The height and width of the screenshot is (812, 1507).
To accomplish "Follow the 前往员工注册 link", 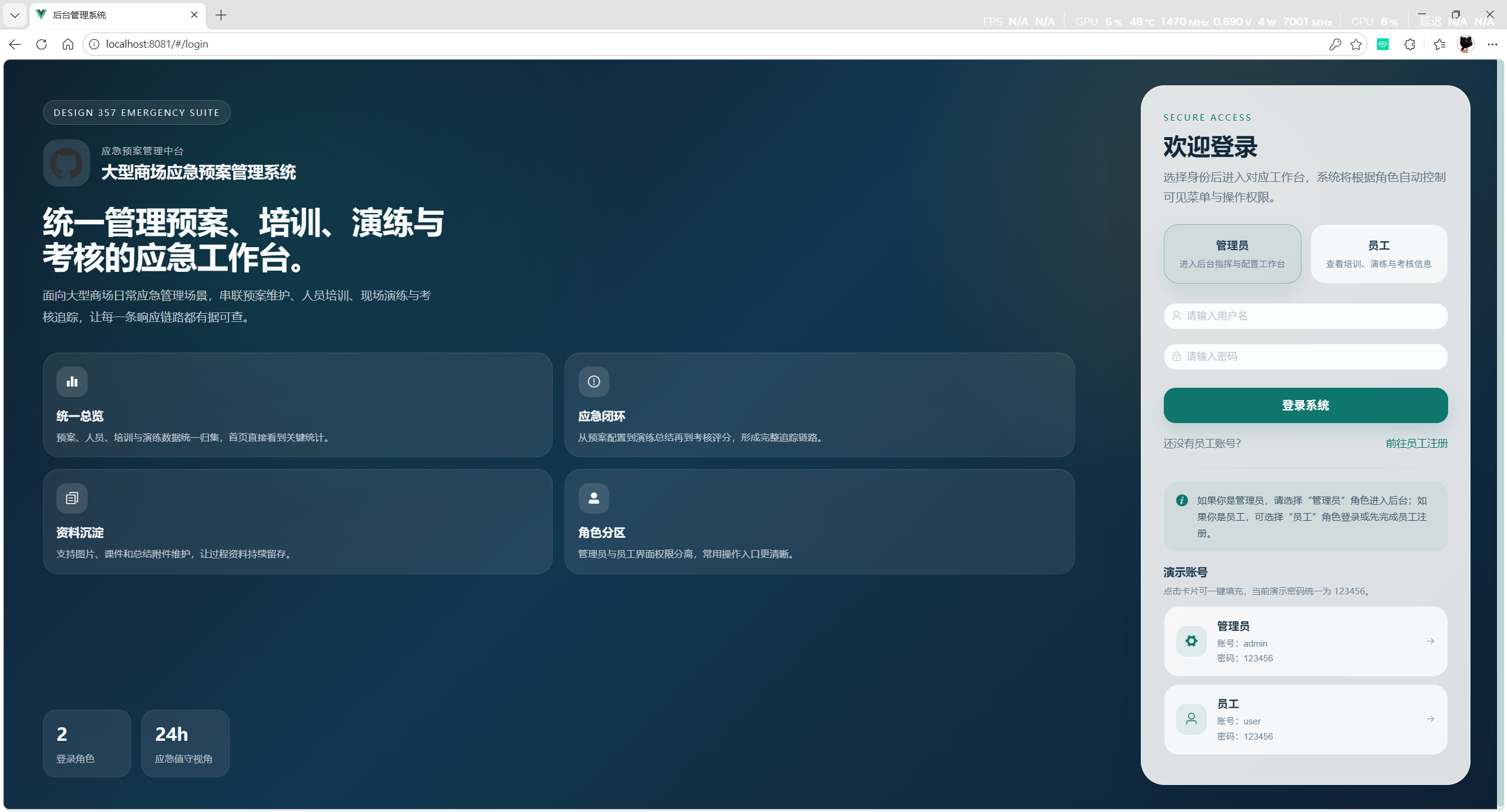I will coord(1416,444).
